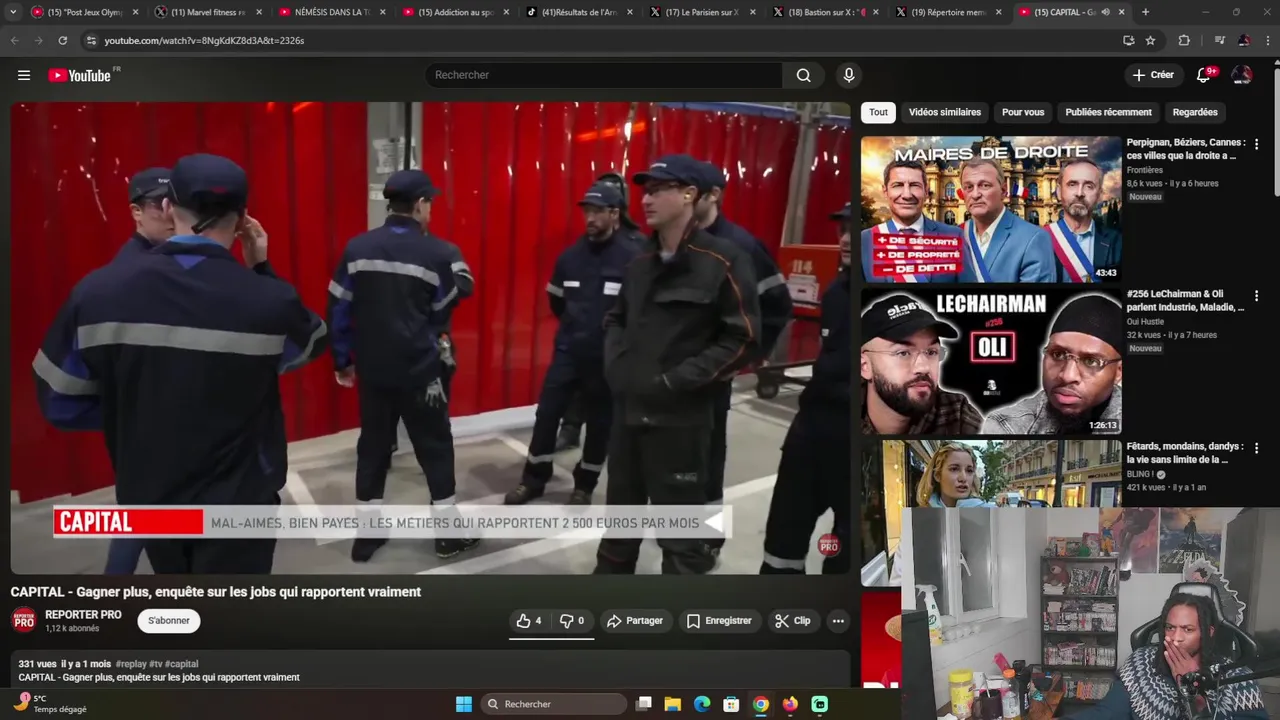The image size is (1280, 720).
Task: View site information icon in address bar
Action: [x=91, y=40]
